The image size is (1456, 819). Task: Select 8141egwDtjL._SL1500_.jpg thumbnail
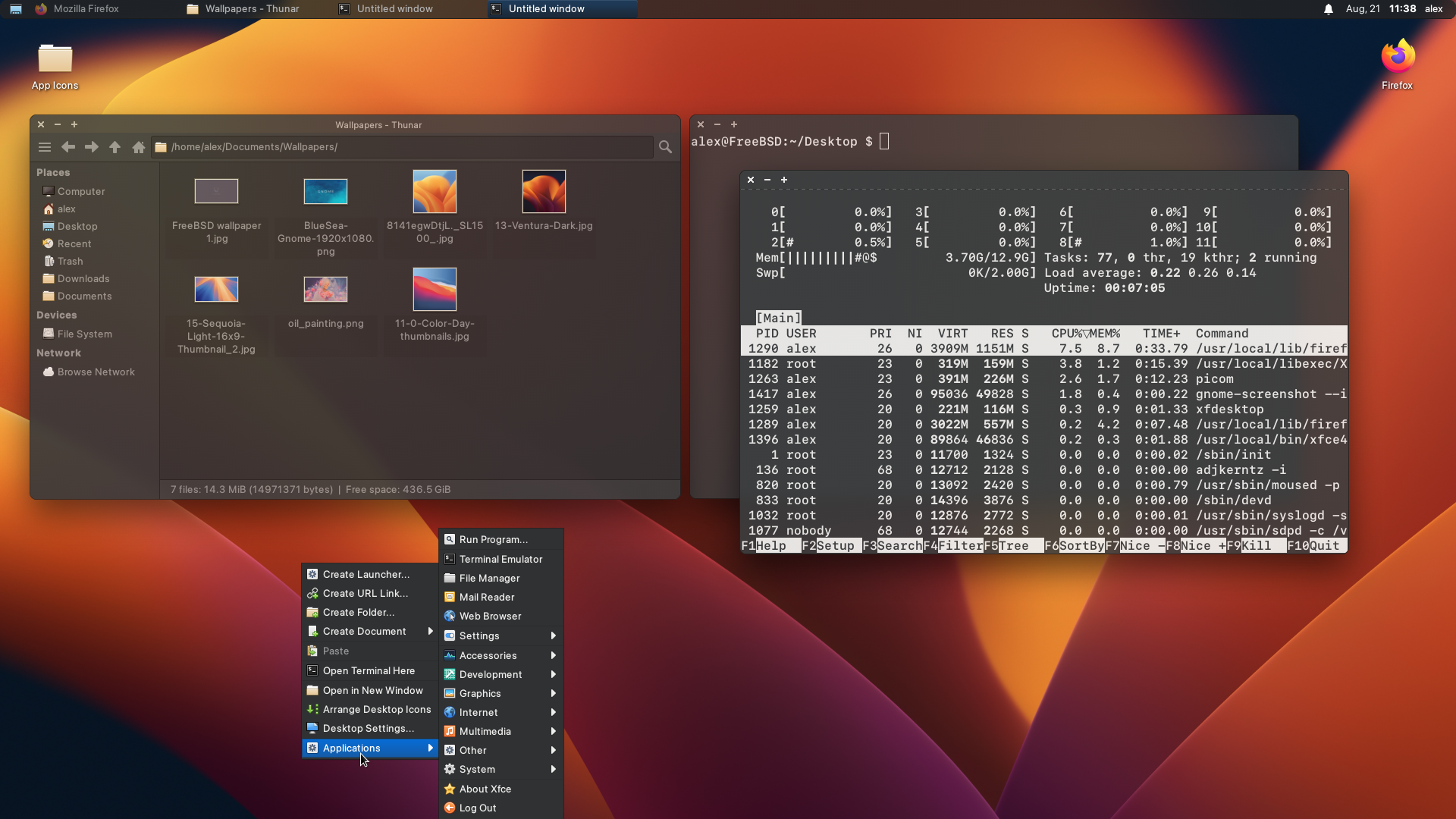[435, 191]
